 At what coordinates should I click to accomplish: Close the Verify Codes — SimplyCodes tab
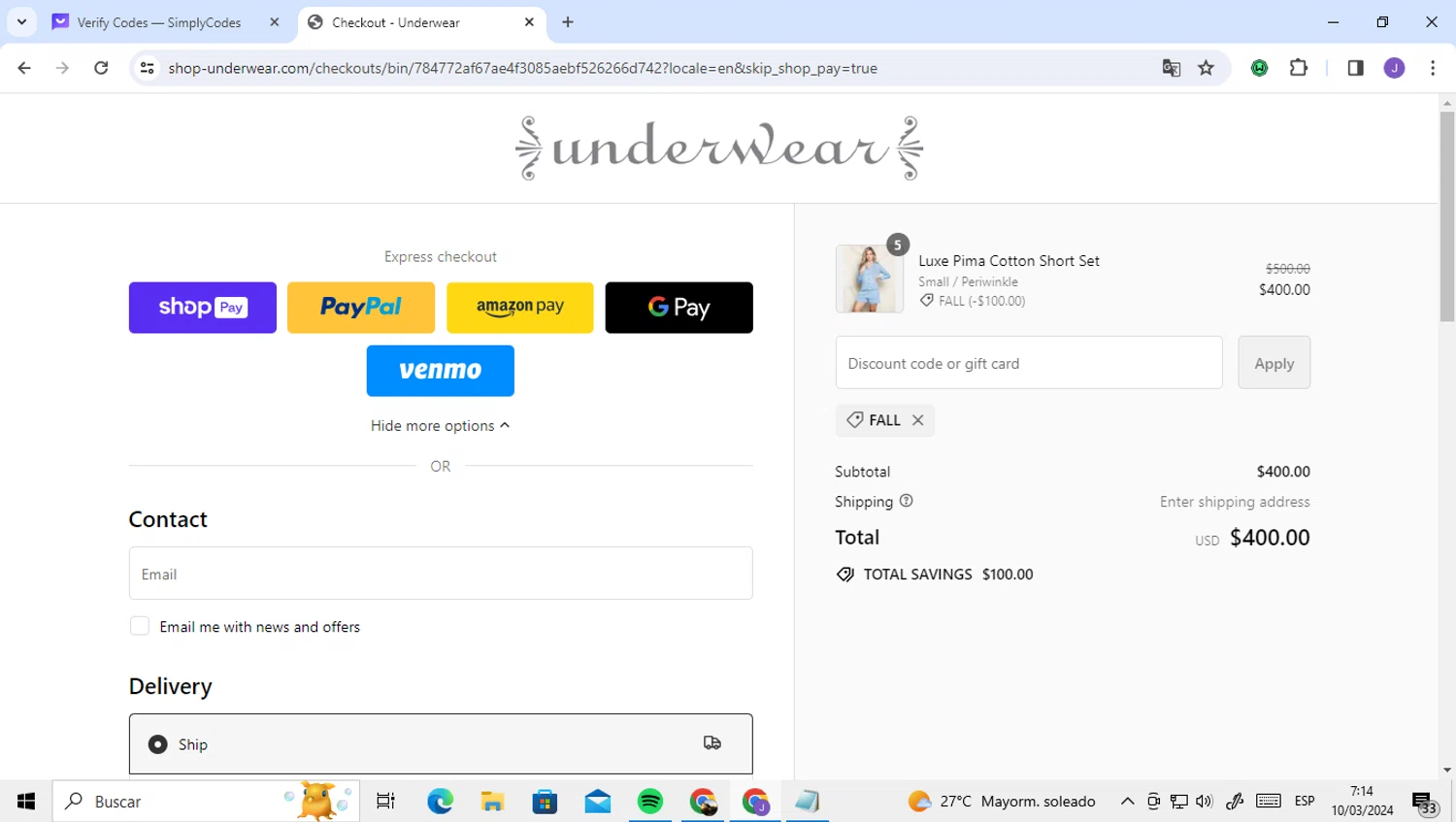click(275, 22)
